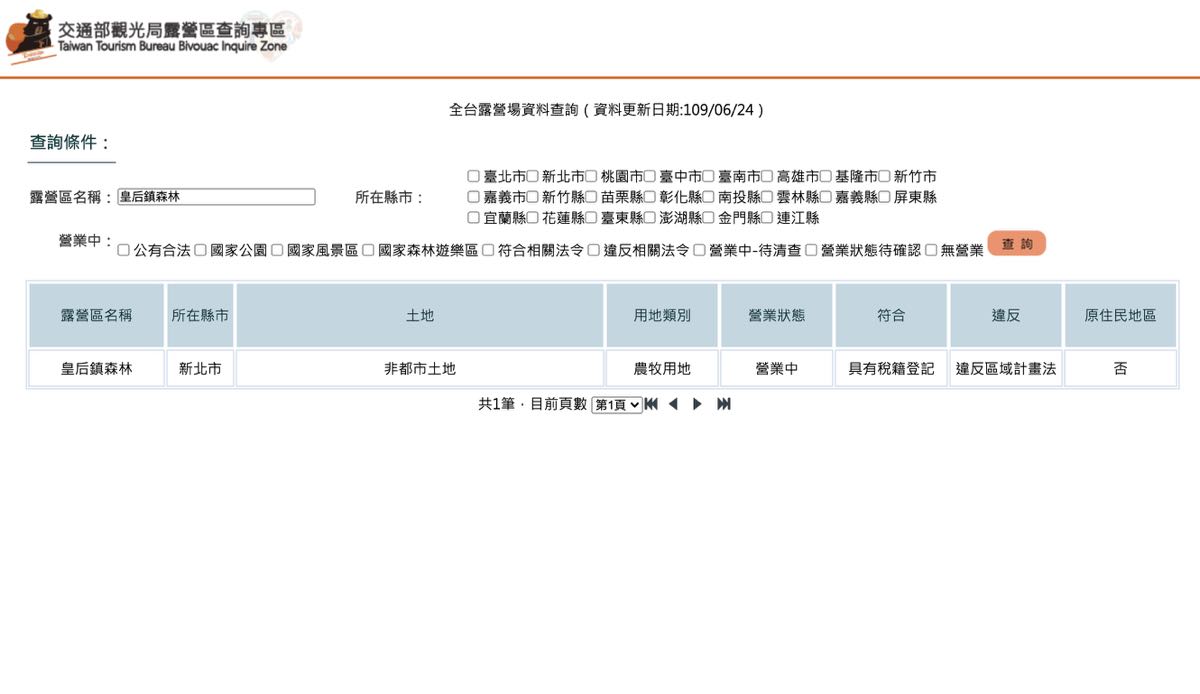
Task: Click the 營業狀態 column header
Action: (x=777, y=315)
